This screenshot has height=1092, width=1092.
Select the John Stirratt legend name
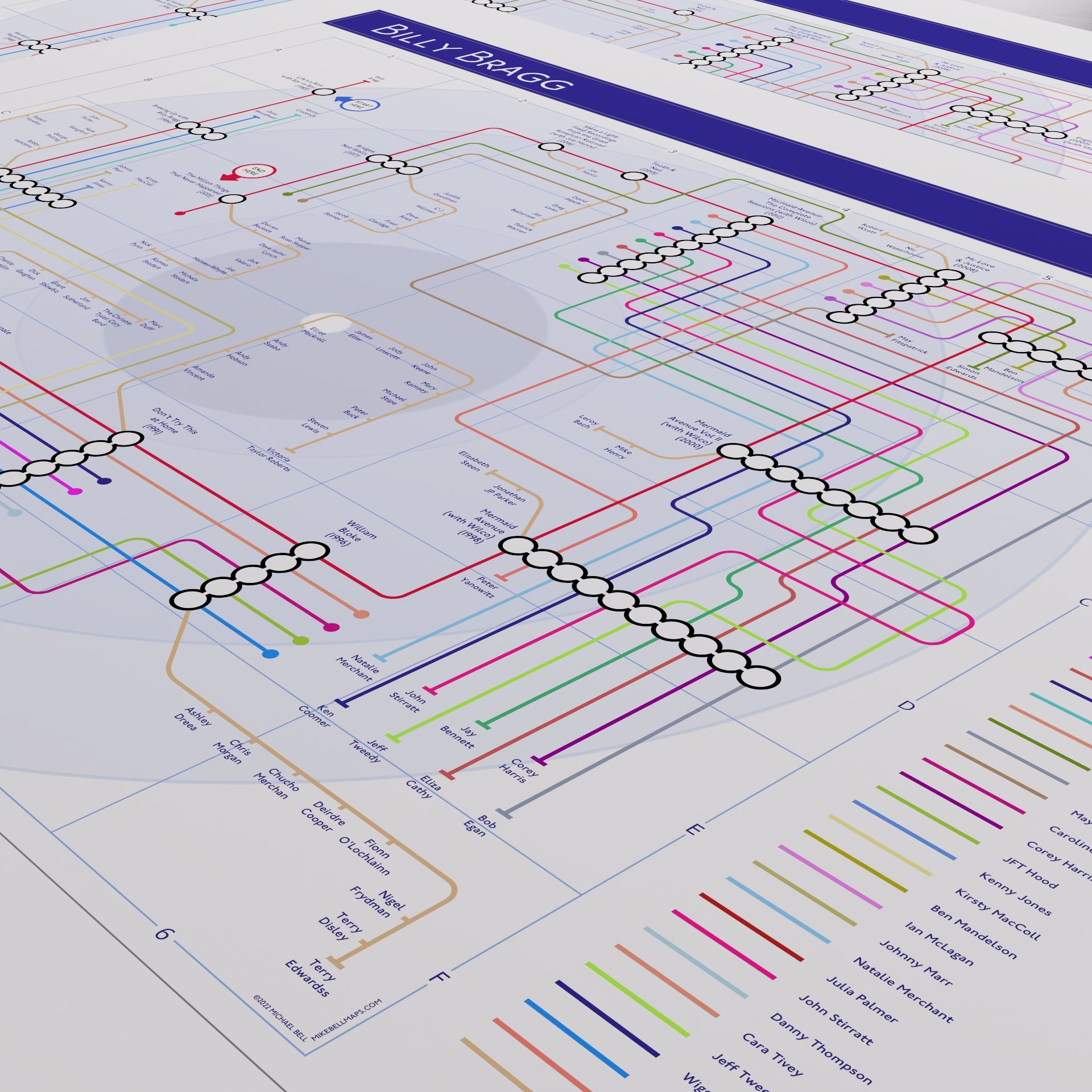835,1020
